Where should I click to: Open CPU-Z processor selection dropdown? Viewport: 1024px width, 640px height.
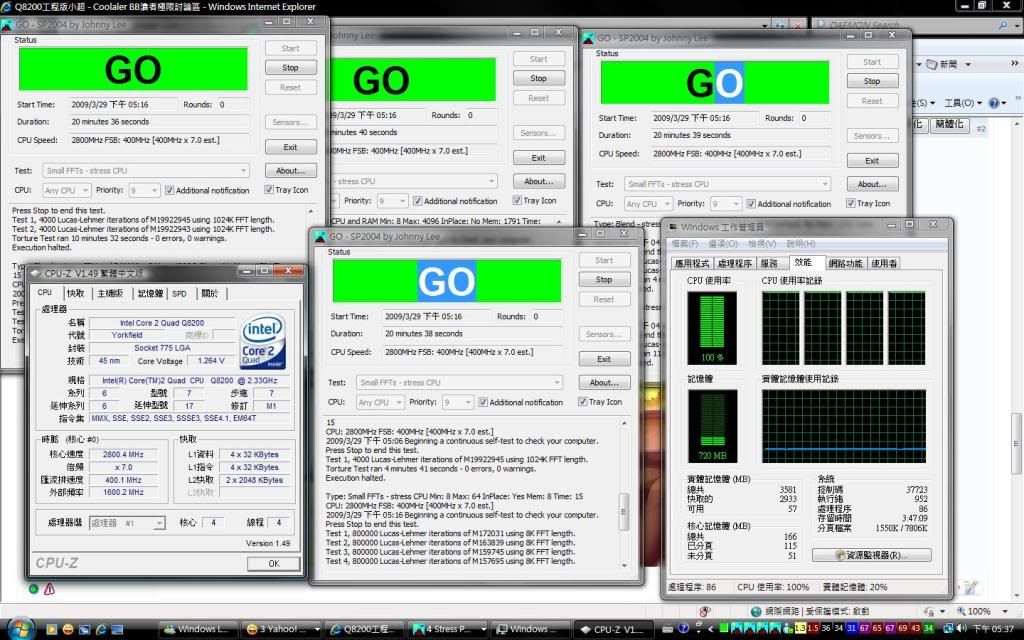tap(127, 523)
